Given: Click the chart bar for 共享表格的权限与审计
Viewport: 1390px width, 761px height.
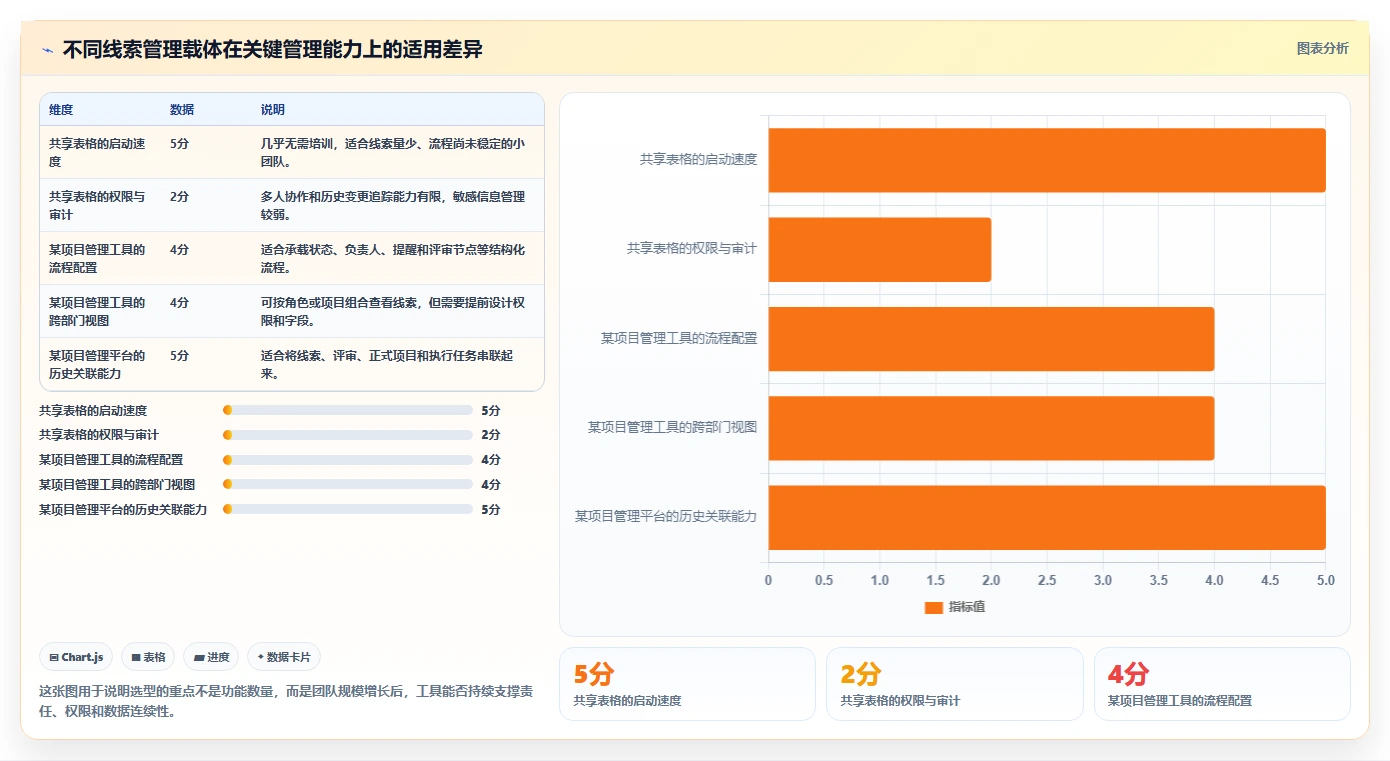Looking at the screenshot, I should 880,249.
